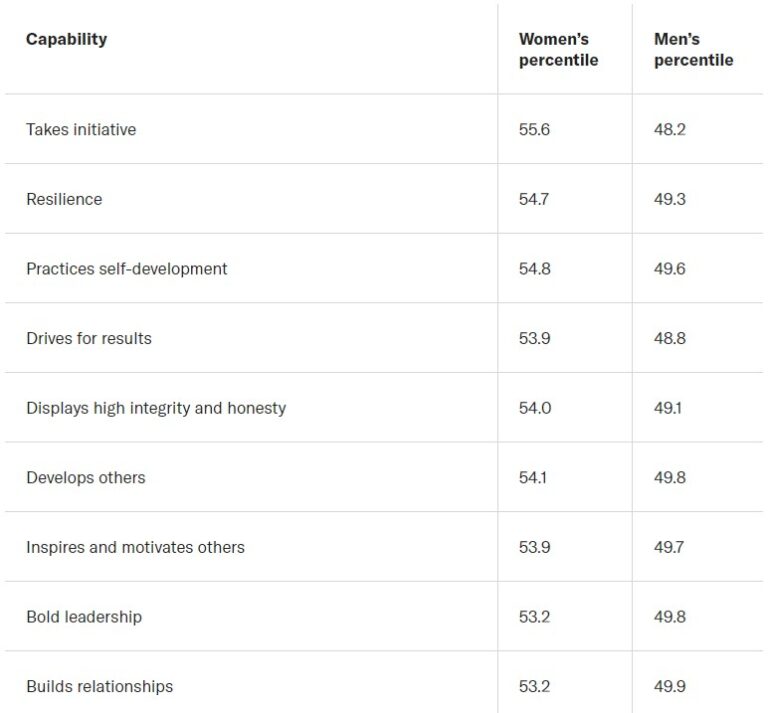Click the Resilience capability cell
The image size is (768, 713).
pos(64,199)
